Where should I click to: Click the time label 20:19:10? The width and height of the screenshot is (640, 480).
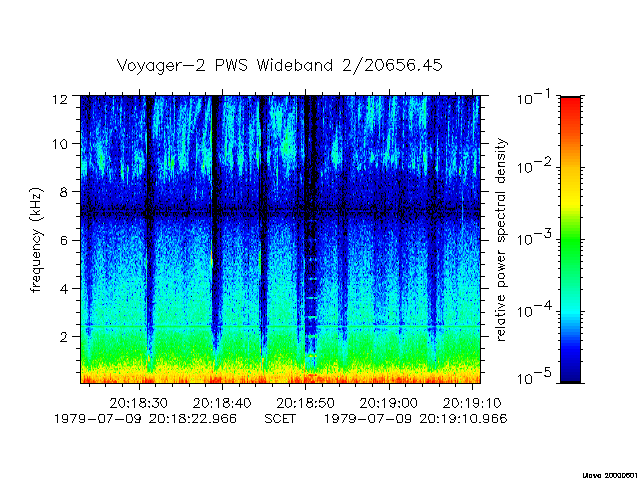472,403
